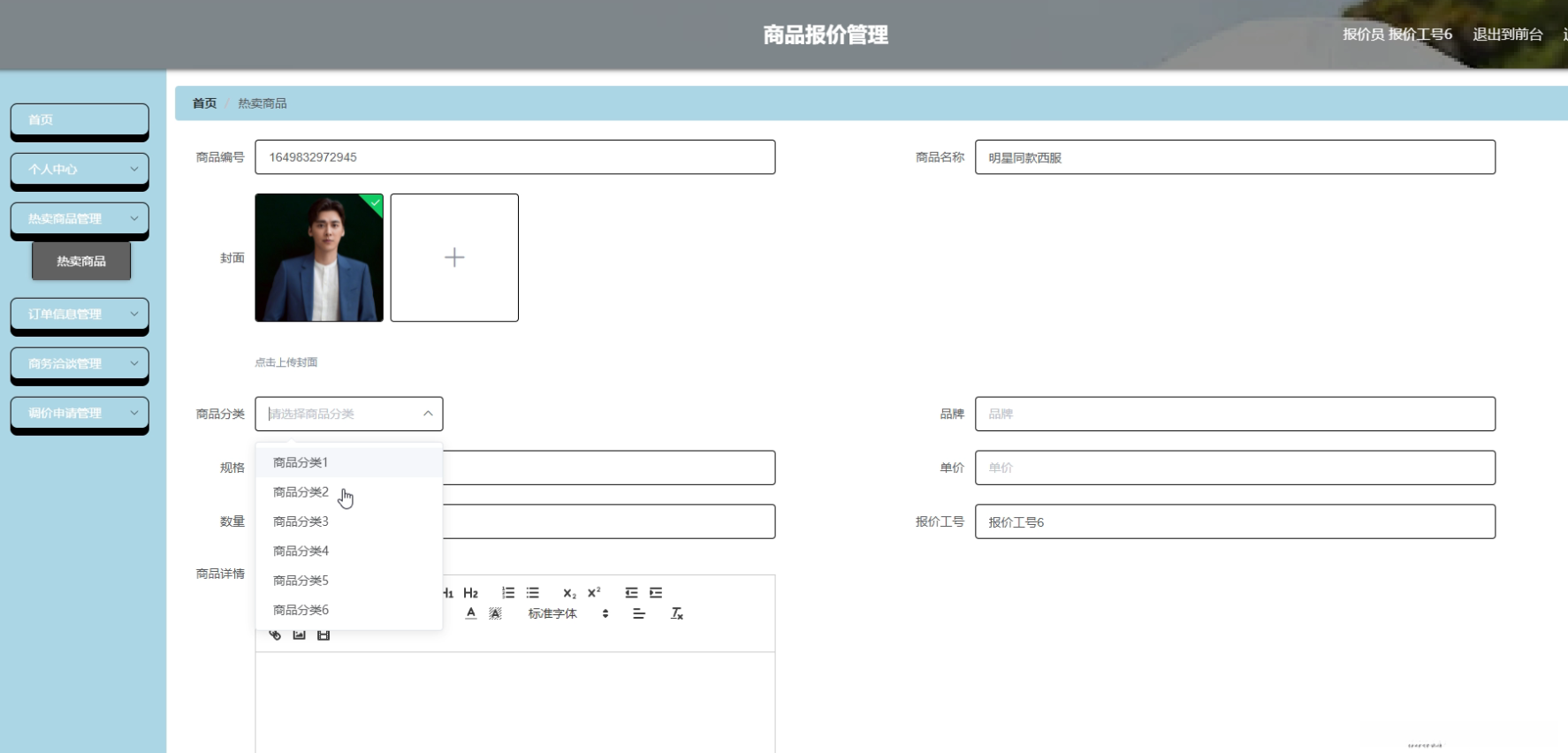The width and height of the screenshot is (1568, 753).
Task: Click inside 商品详情 rich text area
Action: tap(515, 703)
